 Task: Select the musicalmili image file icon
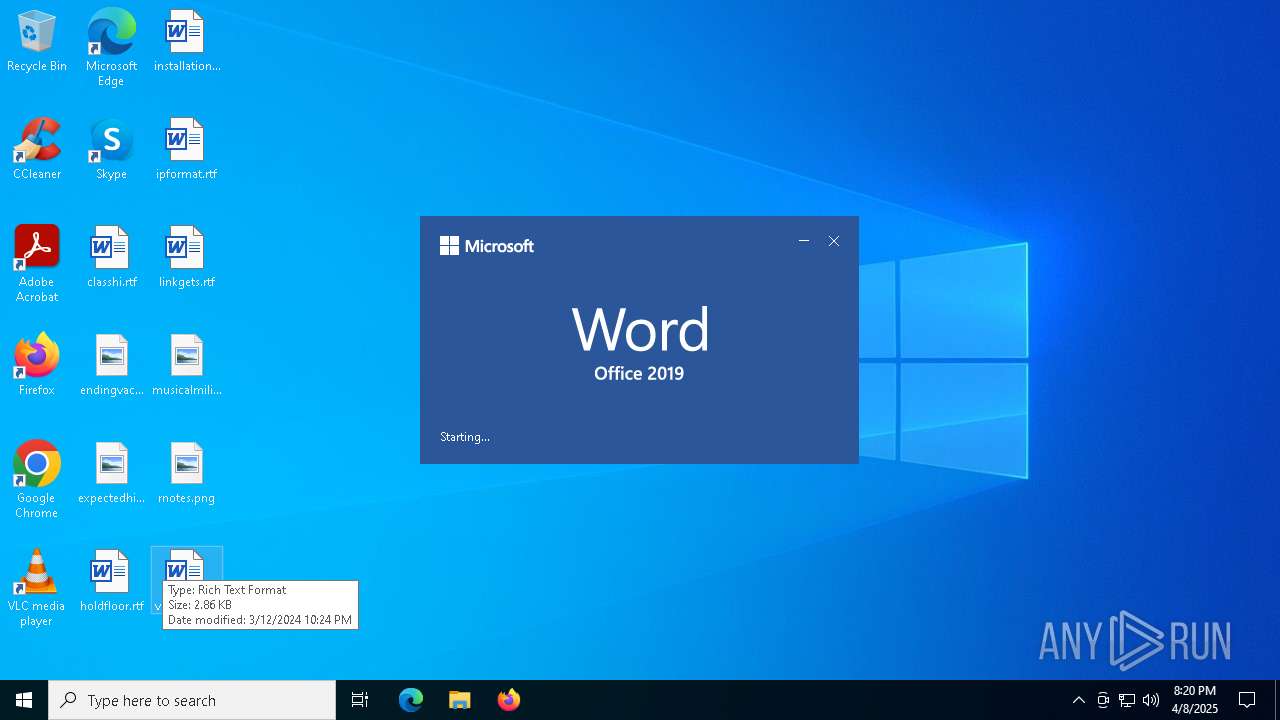[x=186, y=366]
